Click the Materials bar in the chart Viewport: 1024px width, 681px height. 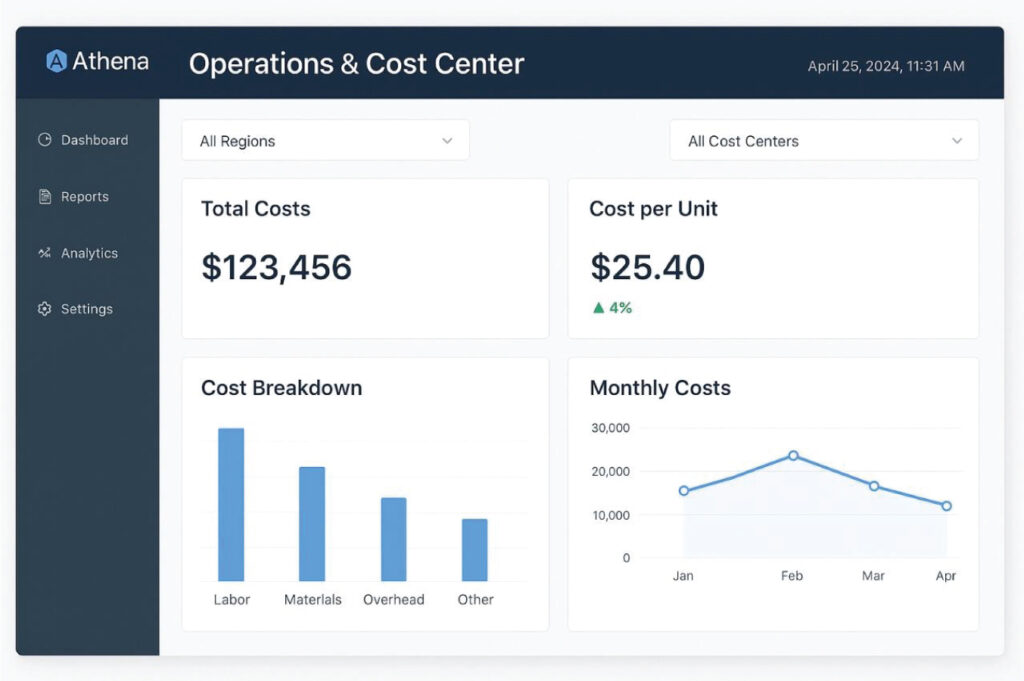pyautogui.click(x=312, y=524)
